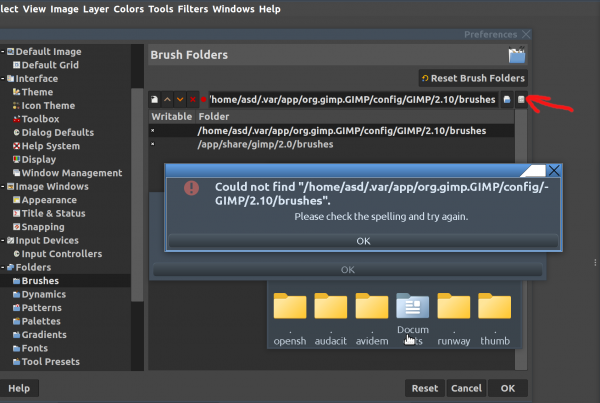Select Input Devices in the tree
The height and width of the screenshot is (403, 600).
[47, 240]
